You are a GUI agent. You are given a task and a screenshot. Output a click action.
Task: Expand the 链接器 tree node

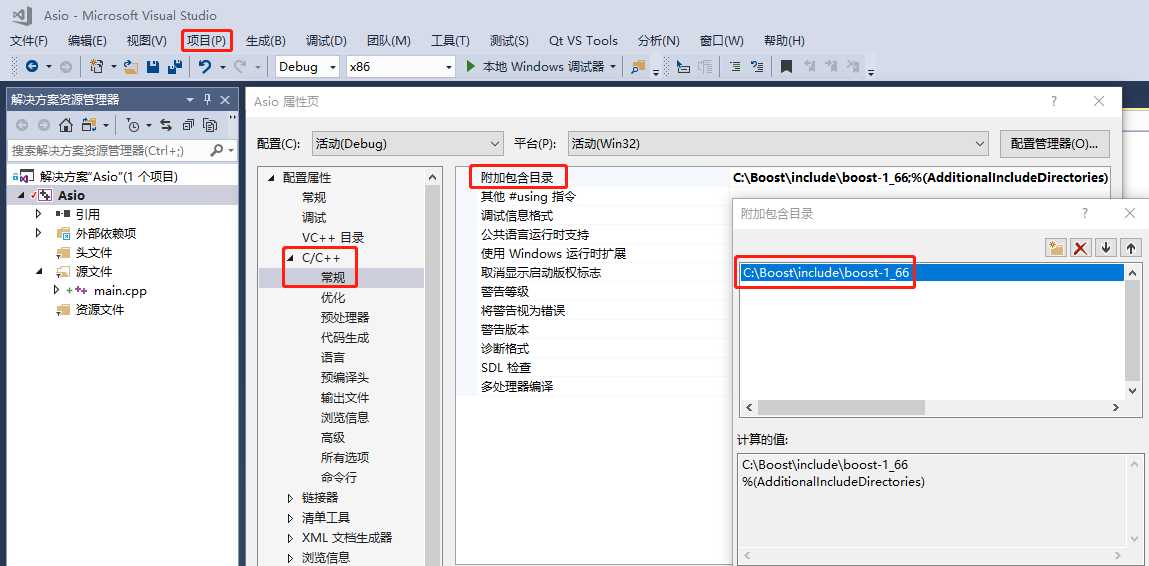[292, 498]
